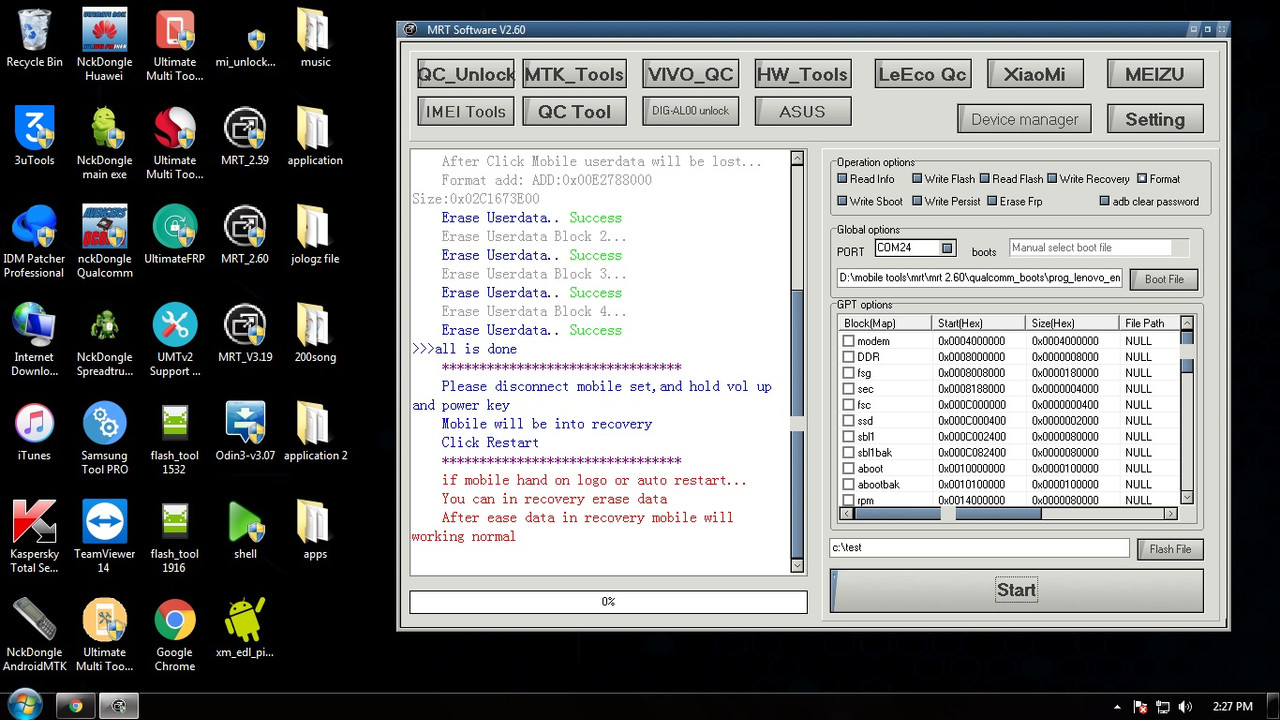Open UMTv2 Support desktop icon
1280x720 pixels.
pos(175,341)
